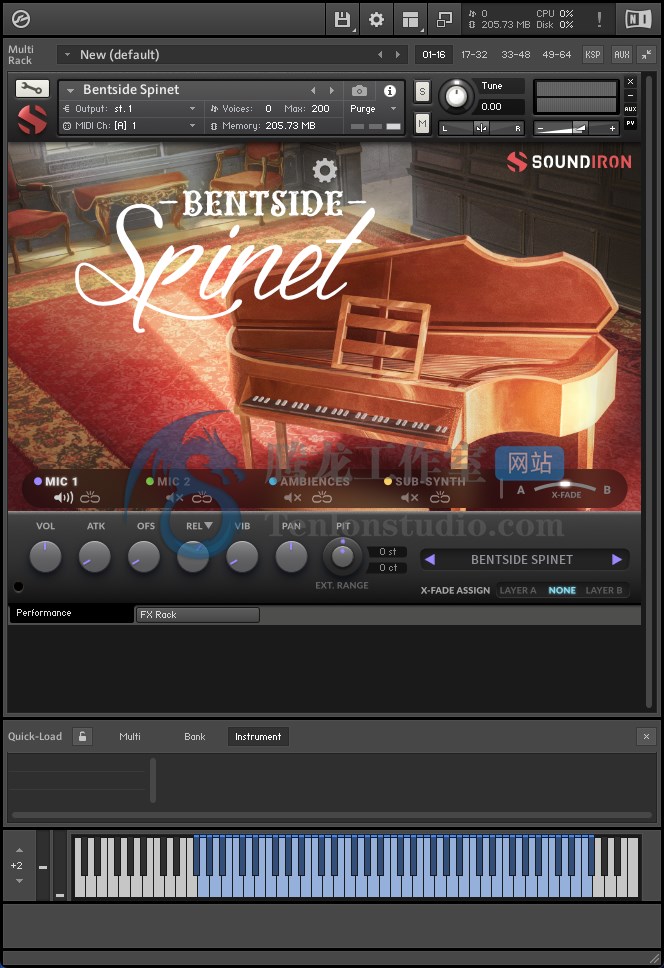Click SUB-SYNTH link chain icon
664x968 pixels.
coord(439,497)
